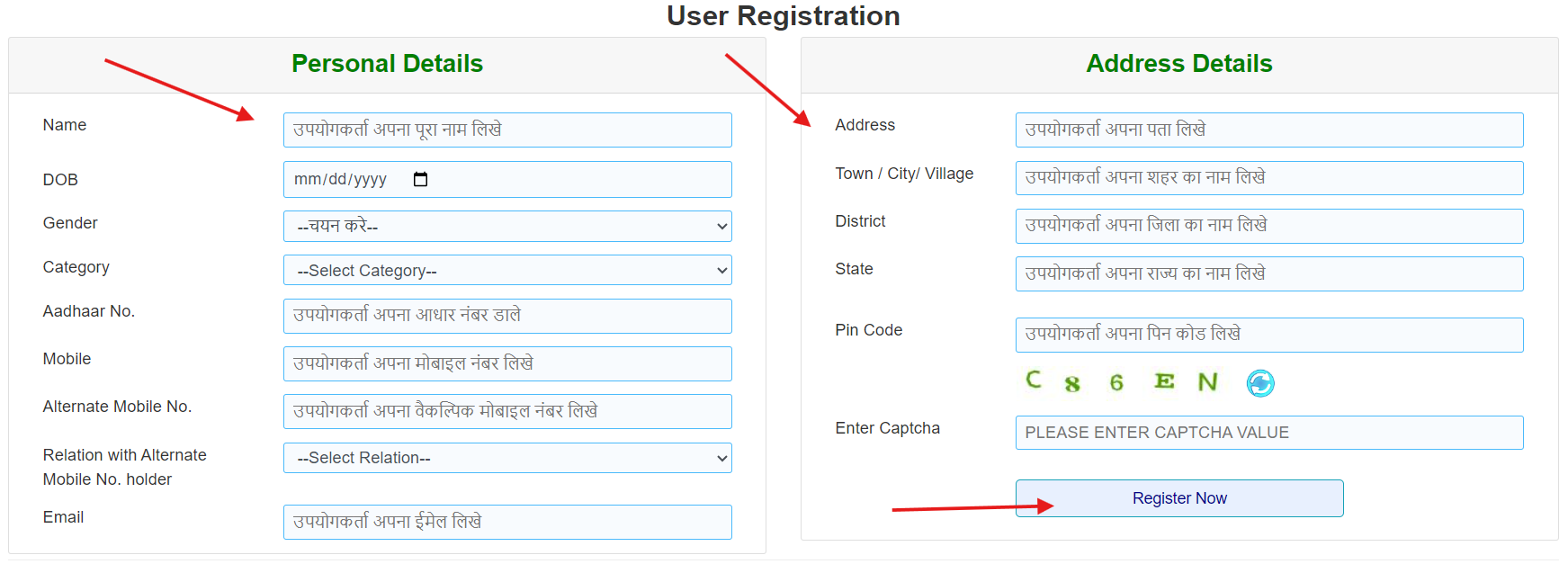Click the Pin Code field

tap(1268, 335)
